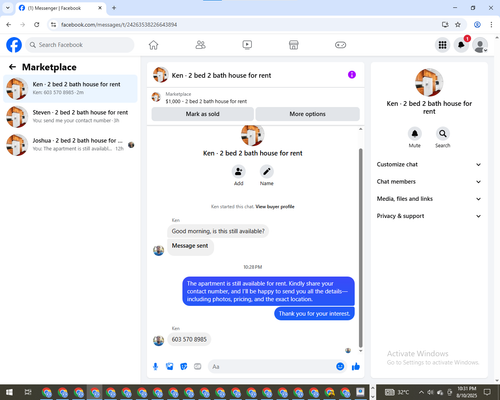500x400 pixels.
Task: Click the "Good morning, is this still available?" message
Action: click(x=218, y=231)
